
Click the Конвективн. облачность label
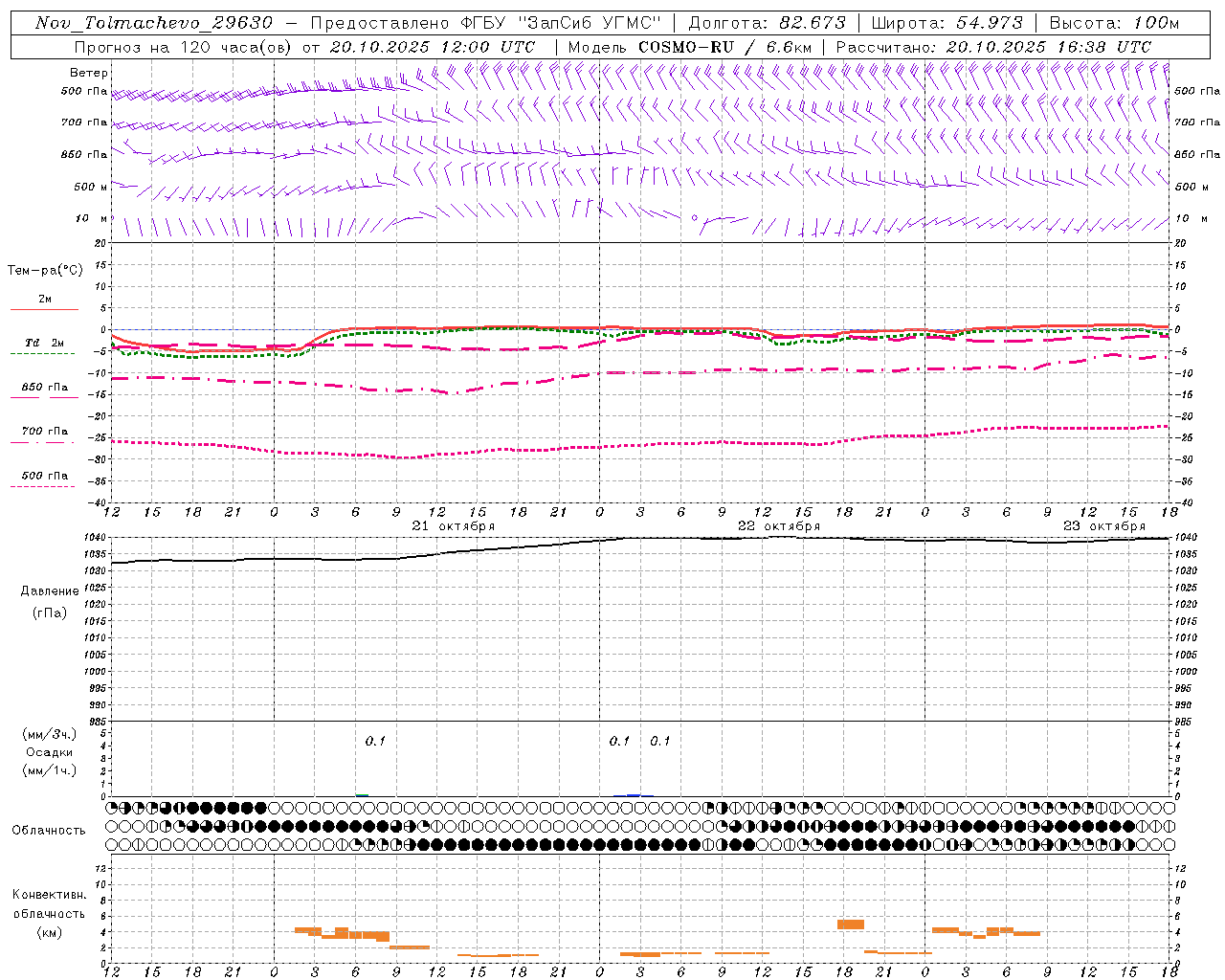[x=50, y=904]
